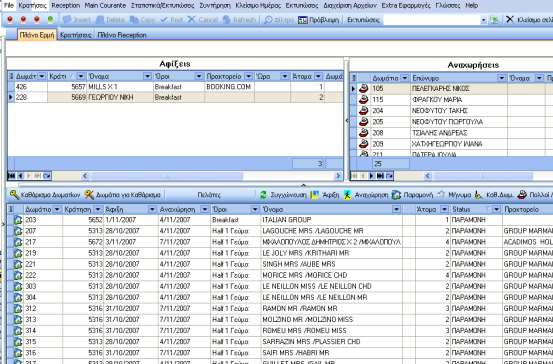Open the Δωμάτιο column filter in the Αναχωρήσεις grid
The width and height of the screenshot is (553, 364).
pyautogui.click(x=405, y=78)
